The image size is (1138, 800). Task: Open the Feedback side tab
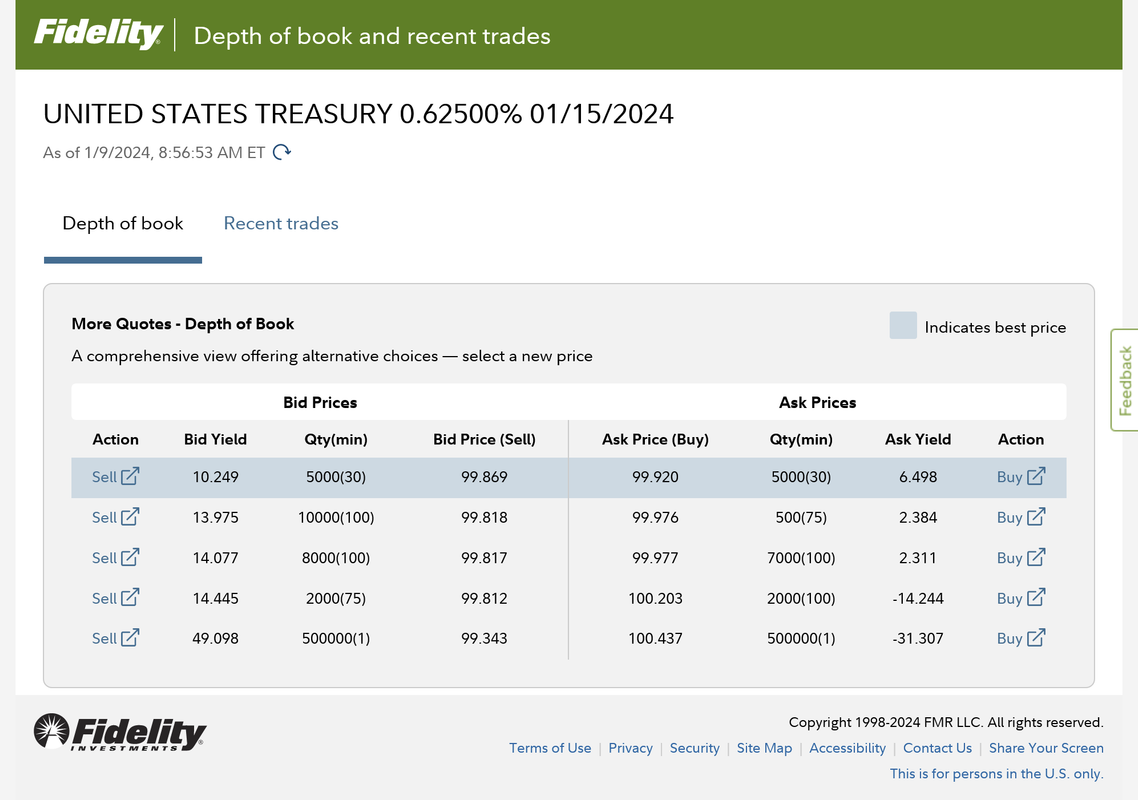pos(1125,380)
